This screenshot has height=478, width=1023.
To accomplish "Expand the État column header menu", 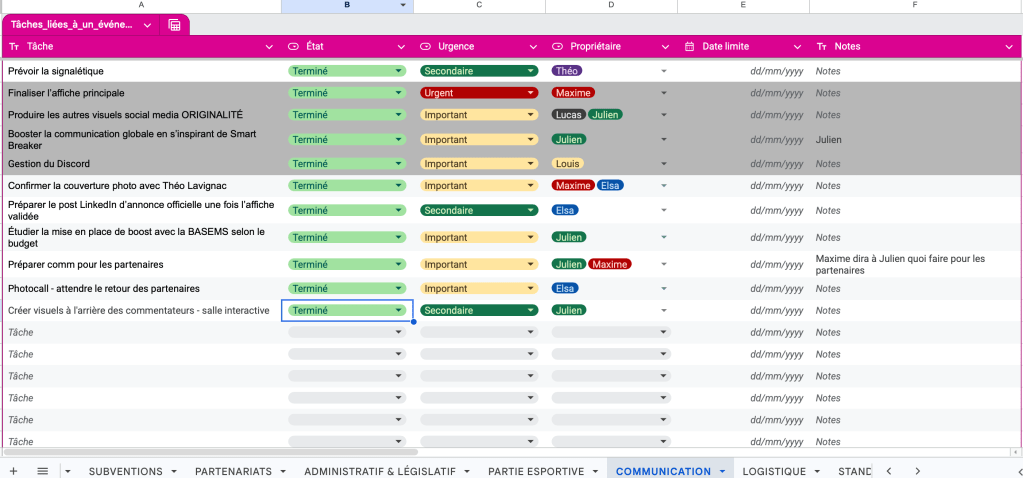I will (401, 47).
